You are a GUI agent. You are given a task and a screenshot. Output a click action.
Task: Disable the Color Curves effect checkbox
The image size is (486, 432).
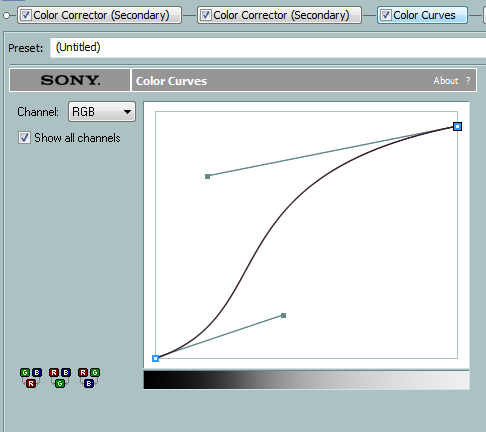pyautogui.click(x=386, y=15)
